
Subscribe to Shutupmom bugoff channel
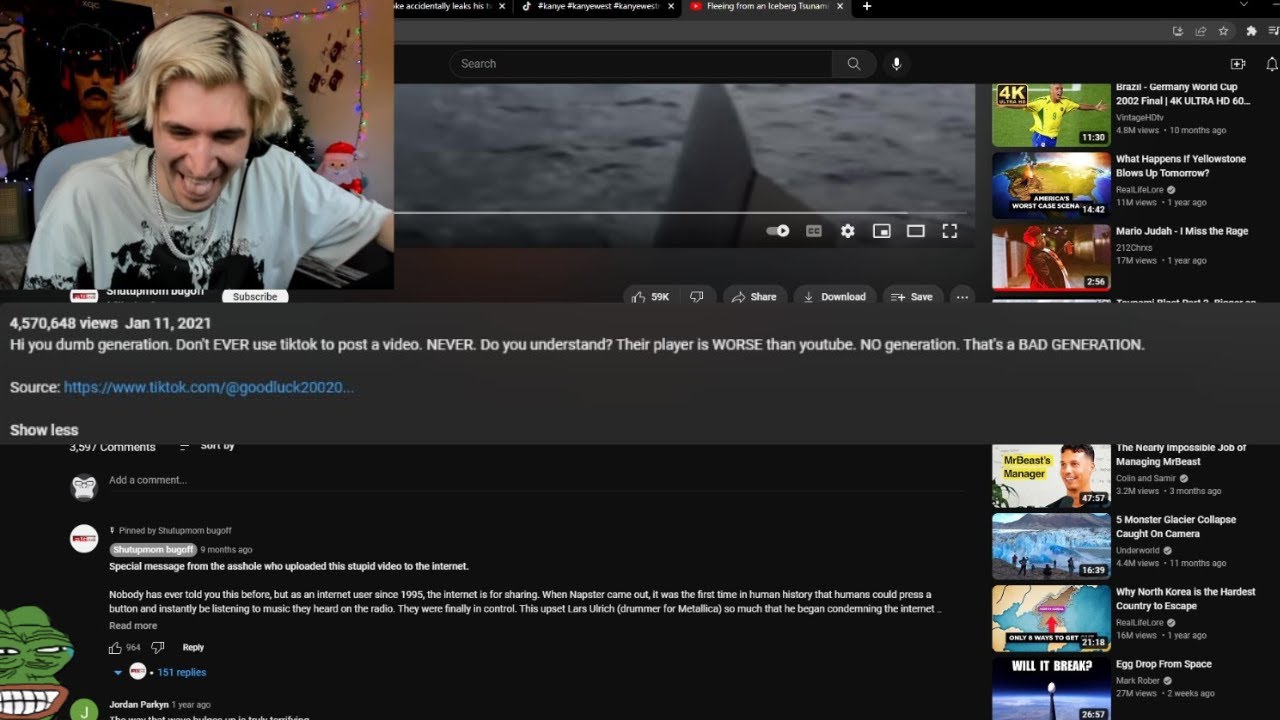pos(255,296)
